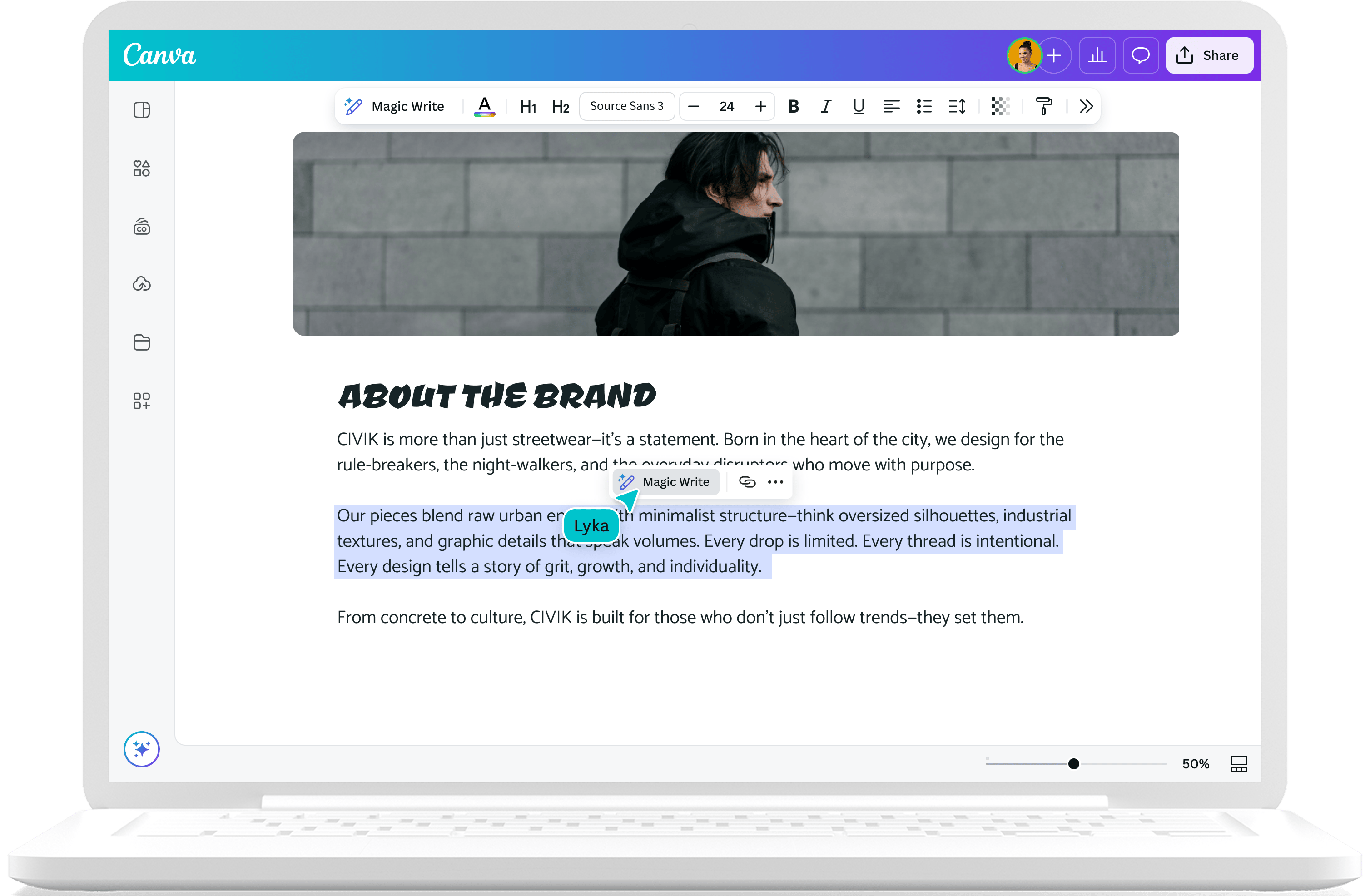Toggle underline formatting

point(858,106)
